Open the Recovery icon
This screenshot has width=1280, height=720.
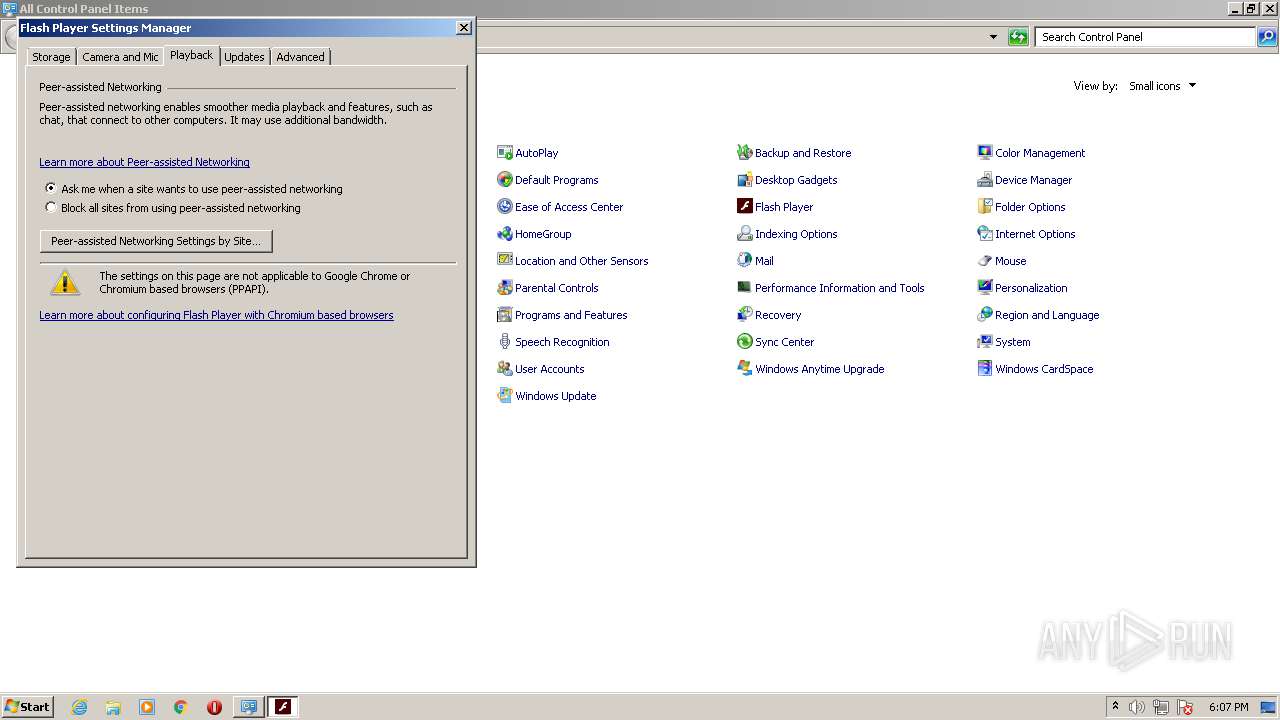(x=769, y=315)
